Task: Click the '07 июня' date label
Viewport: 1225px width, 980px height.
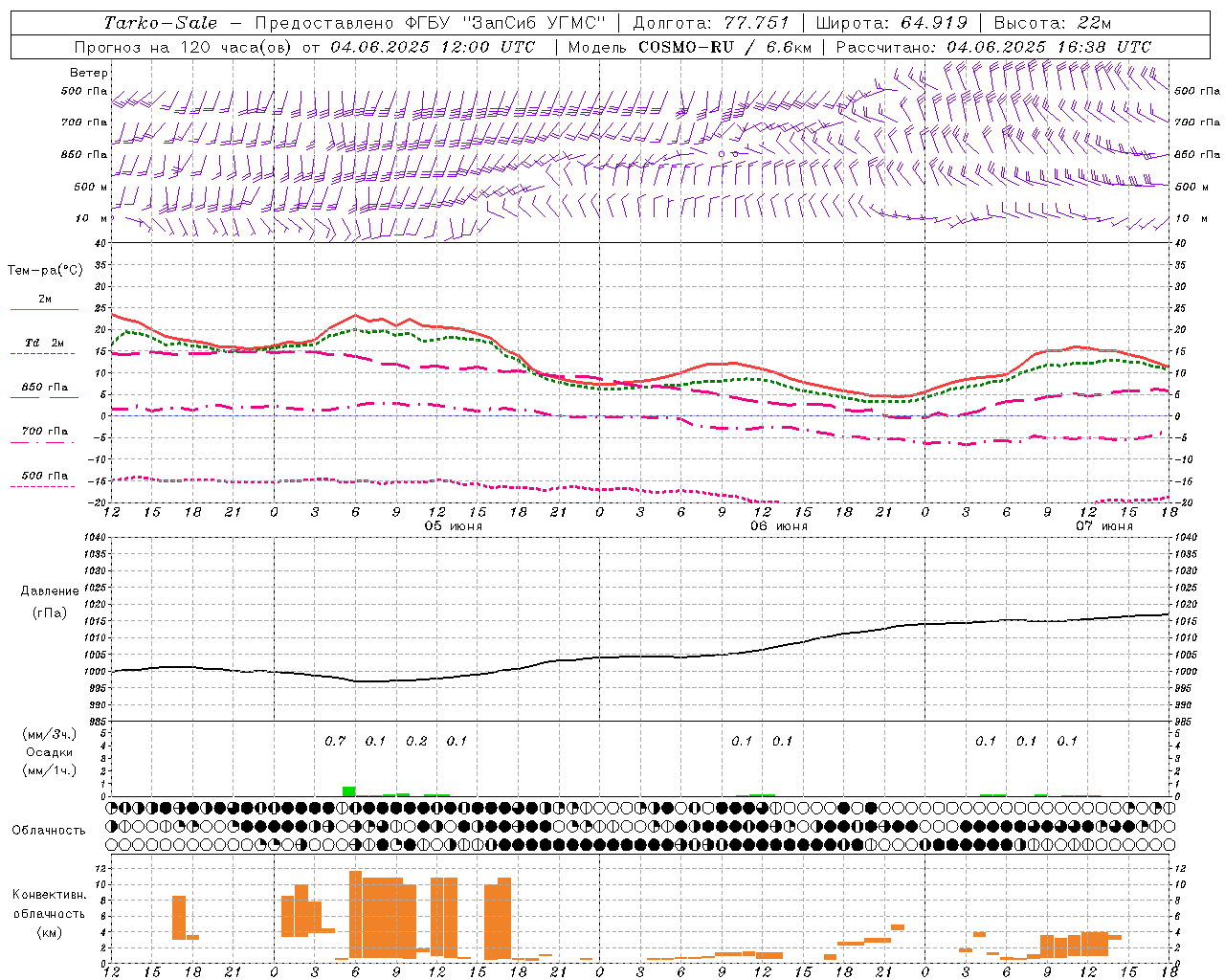Action: point(1103,526)
